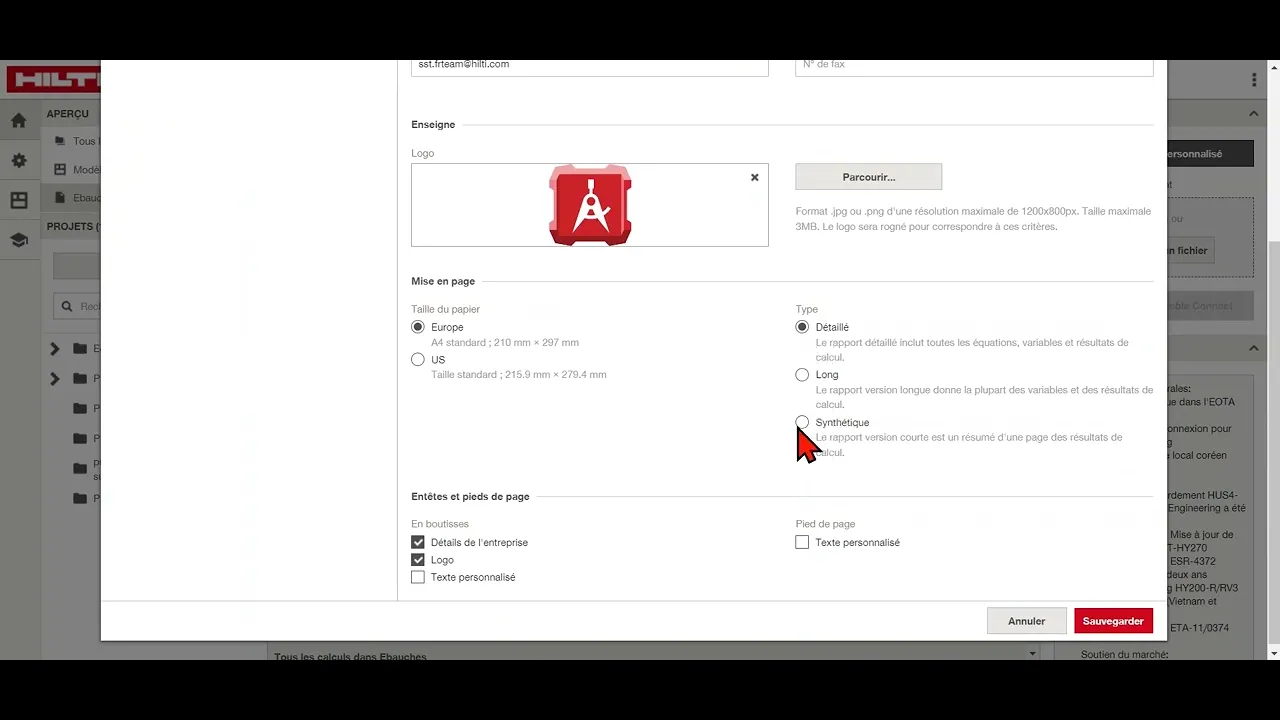
Task: Choose Détaillé report type
Action: coord(802,327)
